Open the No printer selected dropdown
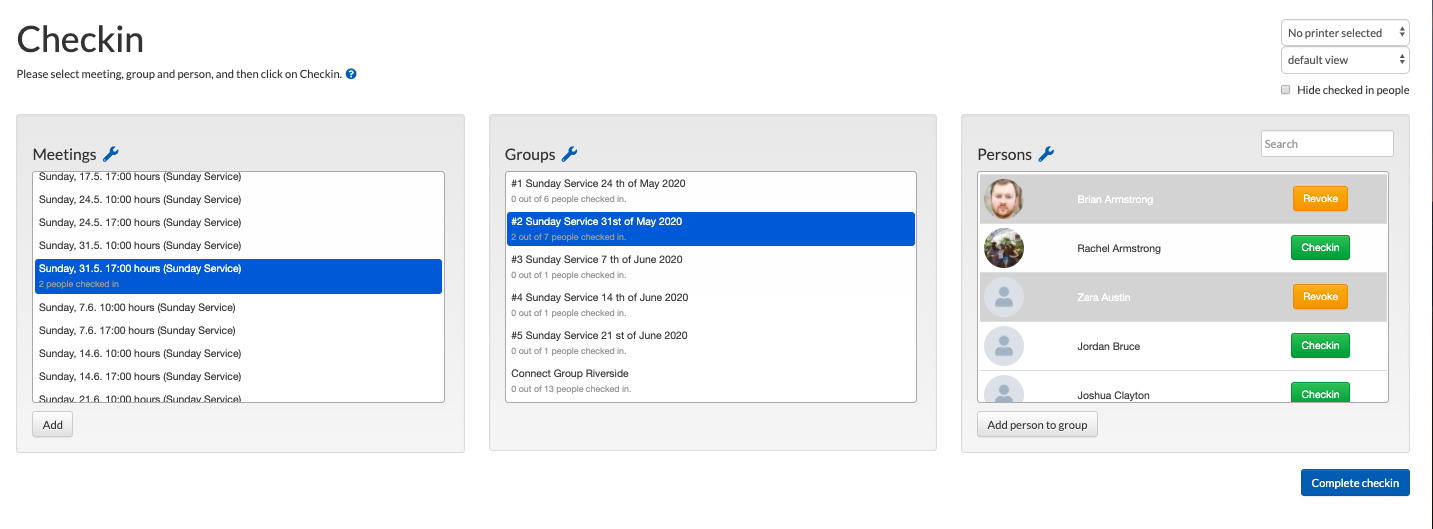This screenshot has width=1433, height=529. [1345, 33]
